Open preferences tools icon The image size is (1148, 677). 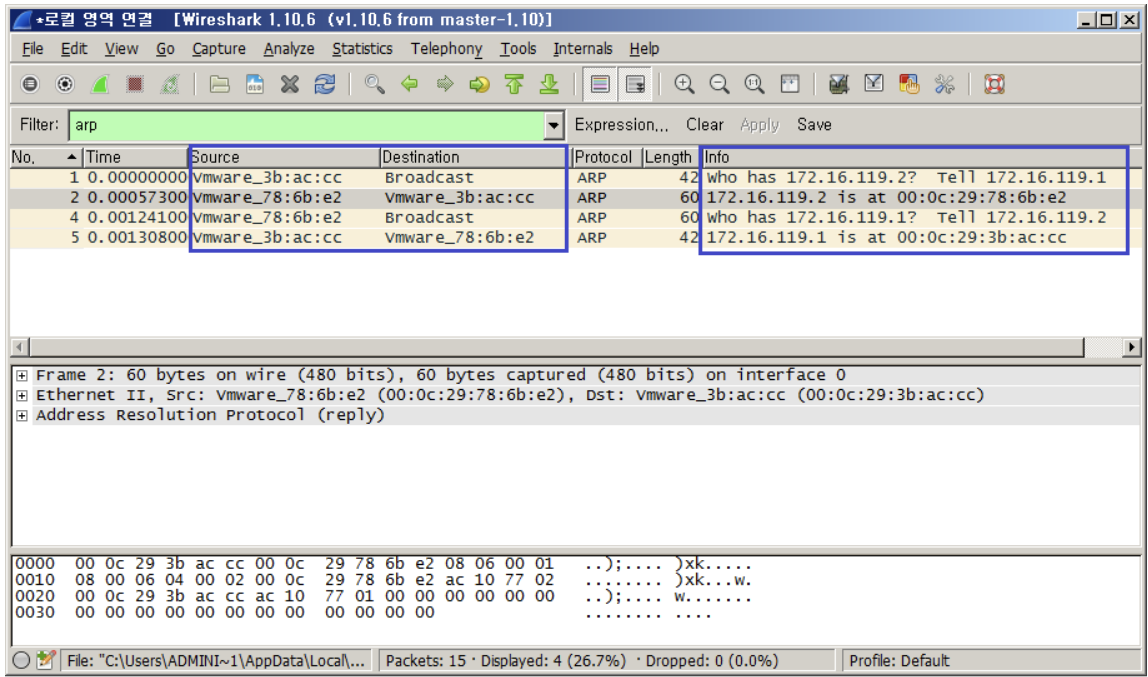click(x=944, y=84)
